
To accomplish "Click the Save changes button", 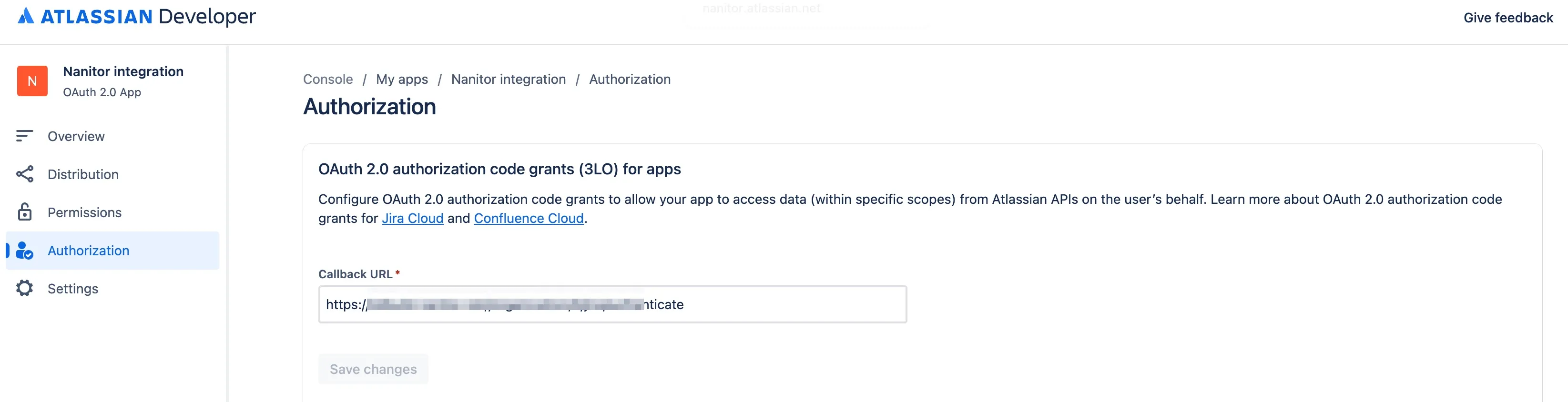I will coord(373,369).
